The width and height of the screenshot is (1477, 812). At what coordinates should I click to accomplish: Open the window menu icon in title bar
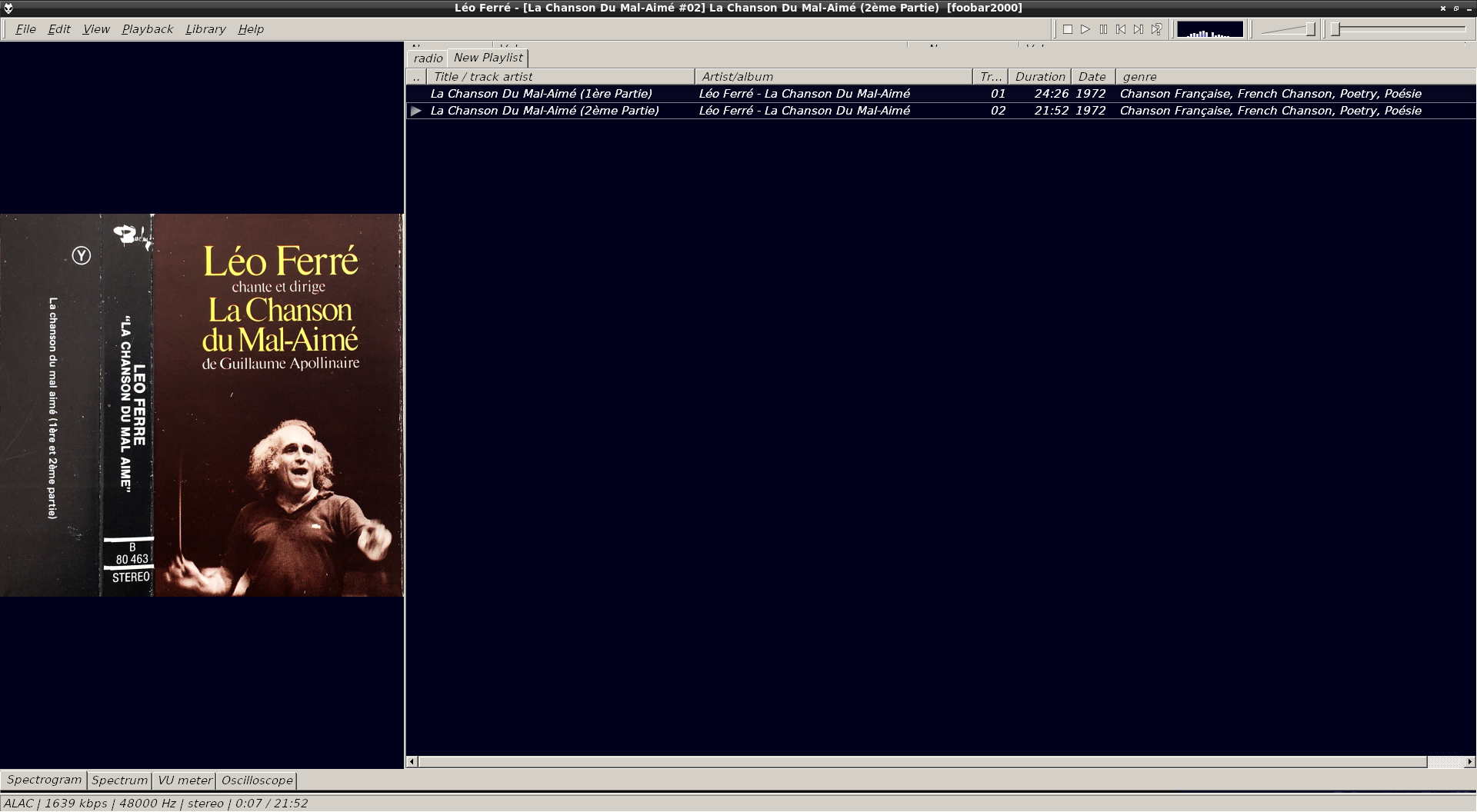[x=8, y=8]
